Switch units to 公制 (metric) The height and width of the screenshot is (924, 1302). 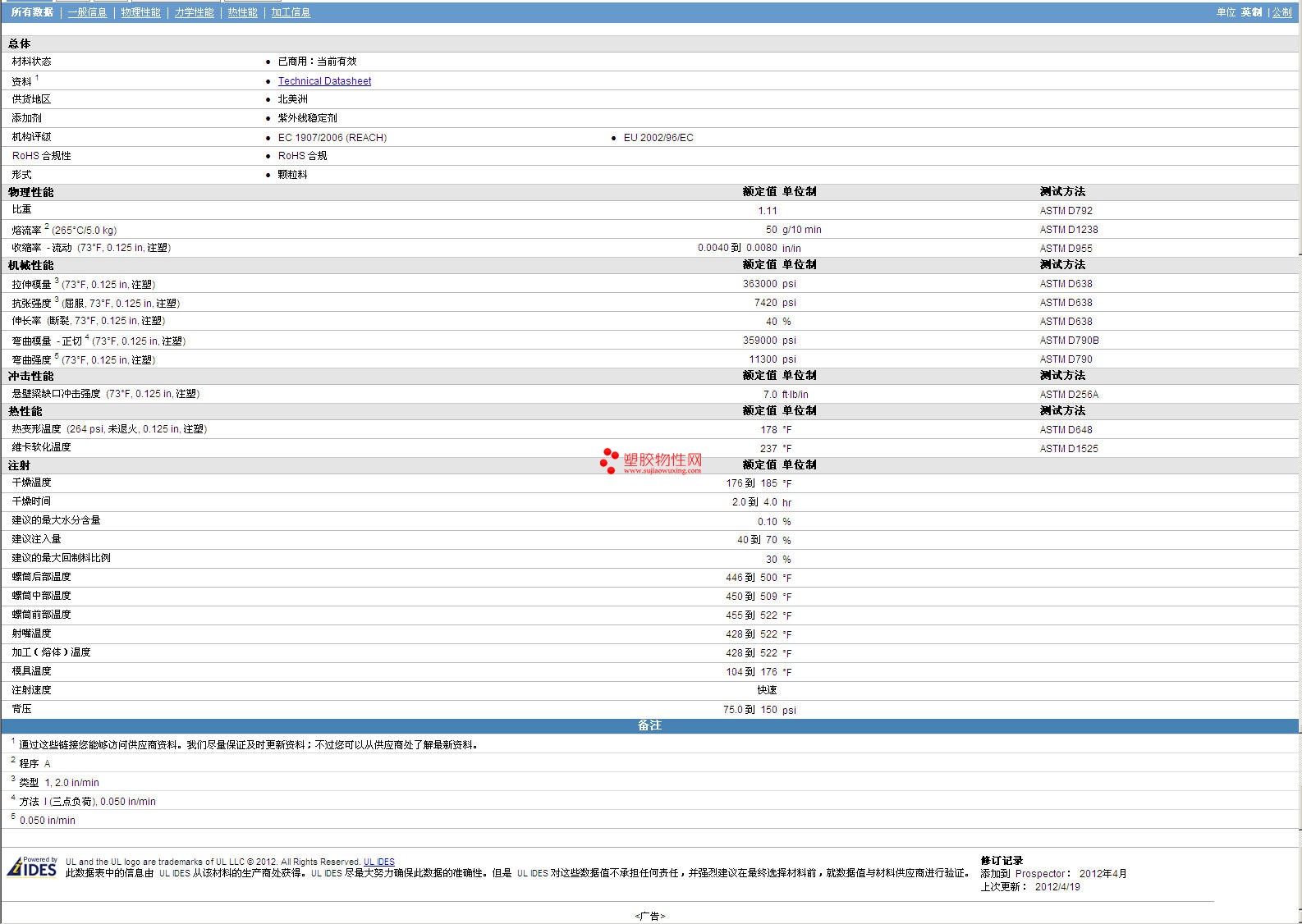tap(1281, 12)
